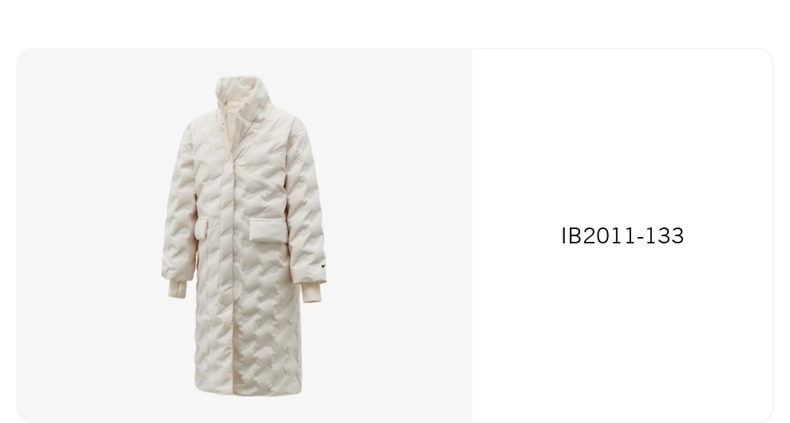
Task: Click the blank white area above the card
Action: tap(395, 23)
